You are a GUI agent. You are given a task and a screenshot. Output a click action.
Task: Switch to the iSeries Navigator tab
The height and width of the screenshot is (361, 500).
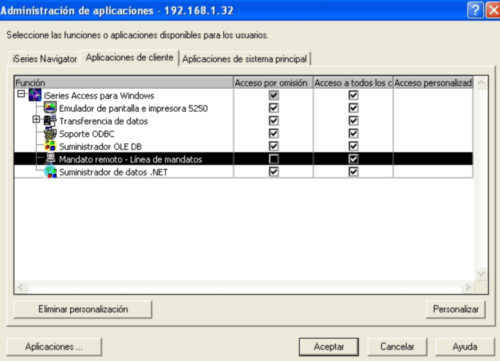tap(45, 59)
